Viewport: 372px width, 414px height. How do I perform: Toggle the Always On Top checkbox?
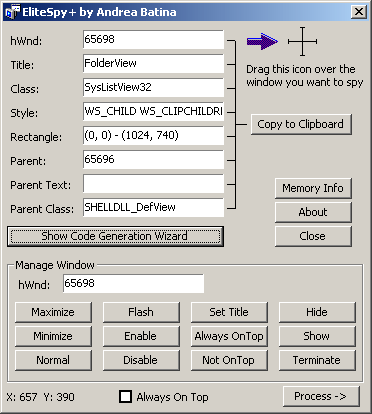point(126,397)
